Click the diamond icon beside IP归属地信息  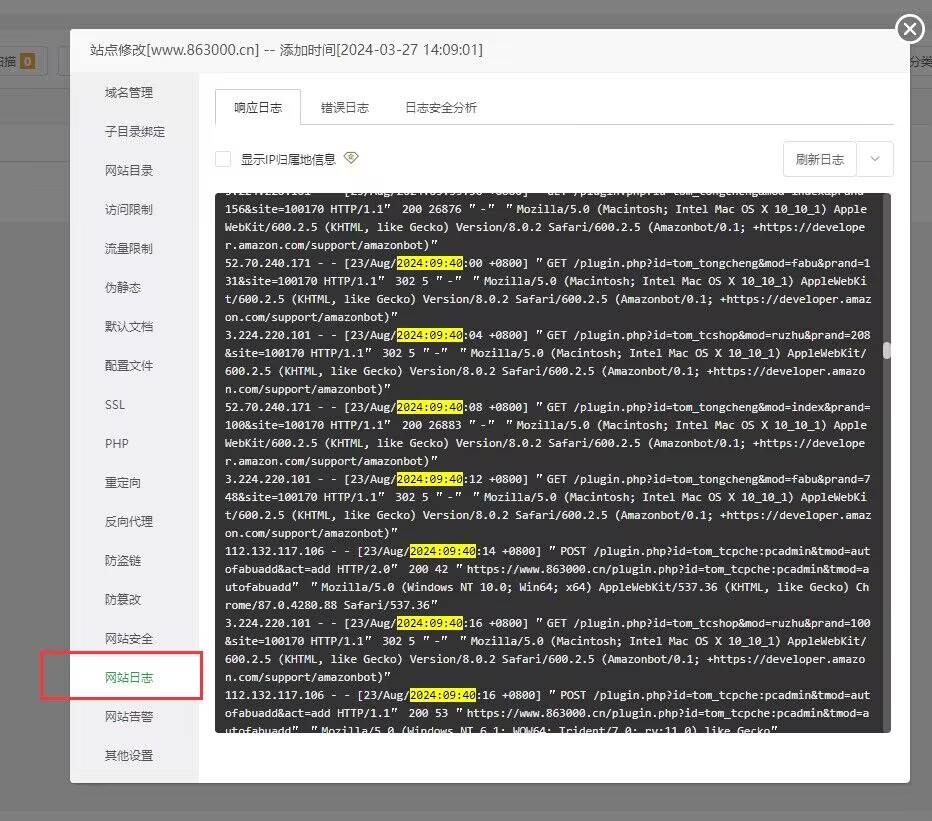[351, 158]
